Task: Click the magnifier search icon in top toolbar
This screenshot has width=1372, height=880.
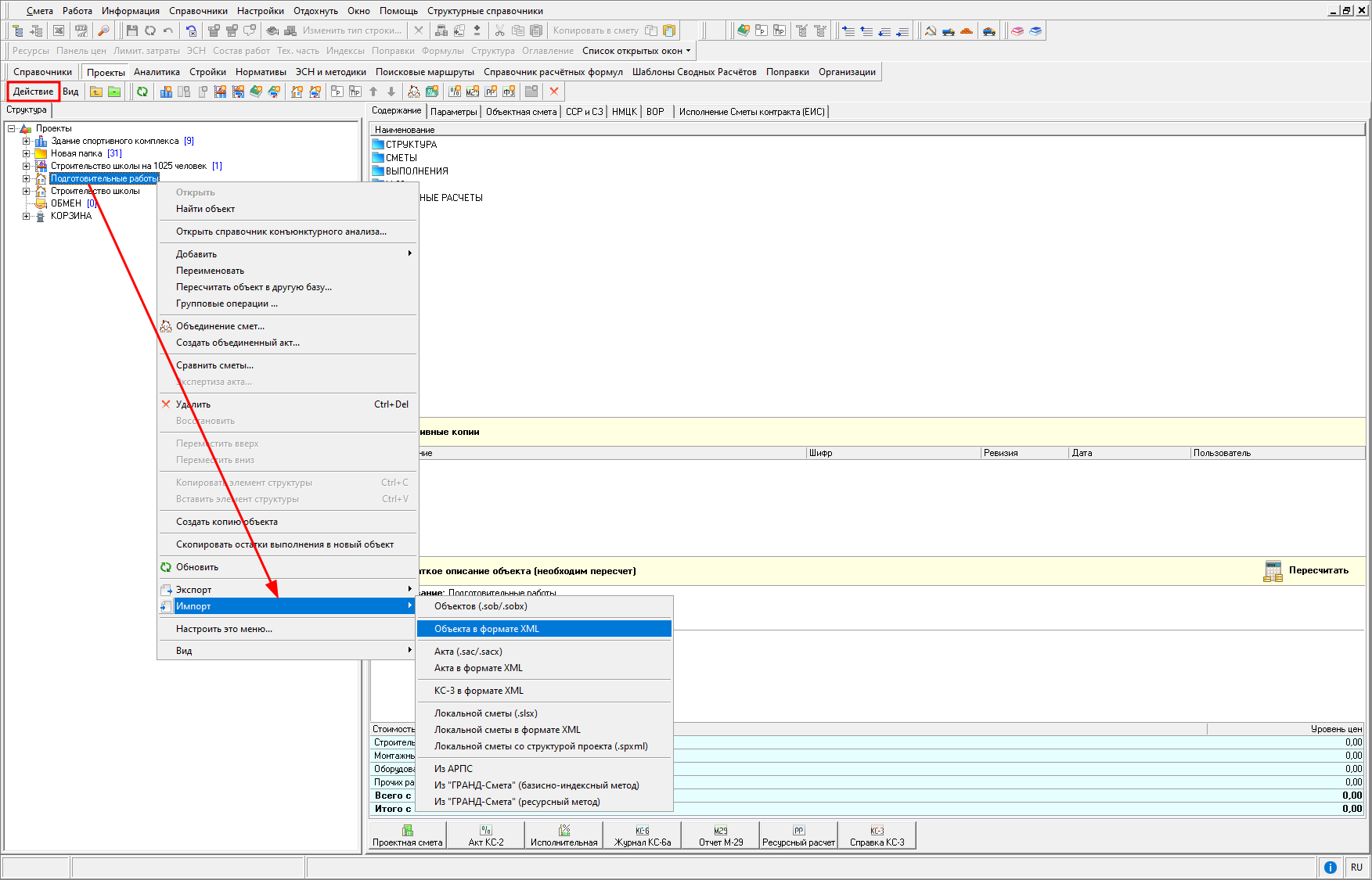Action: pyautogui.click(x=103, y=31)
